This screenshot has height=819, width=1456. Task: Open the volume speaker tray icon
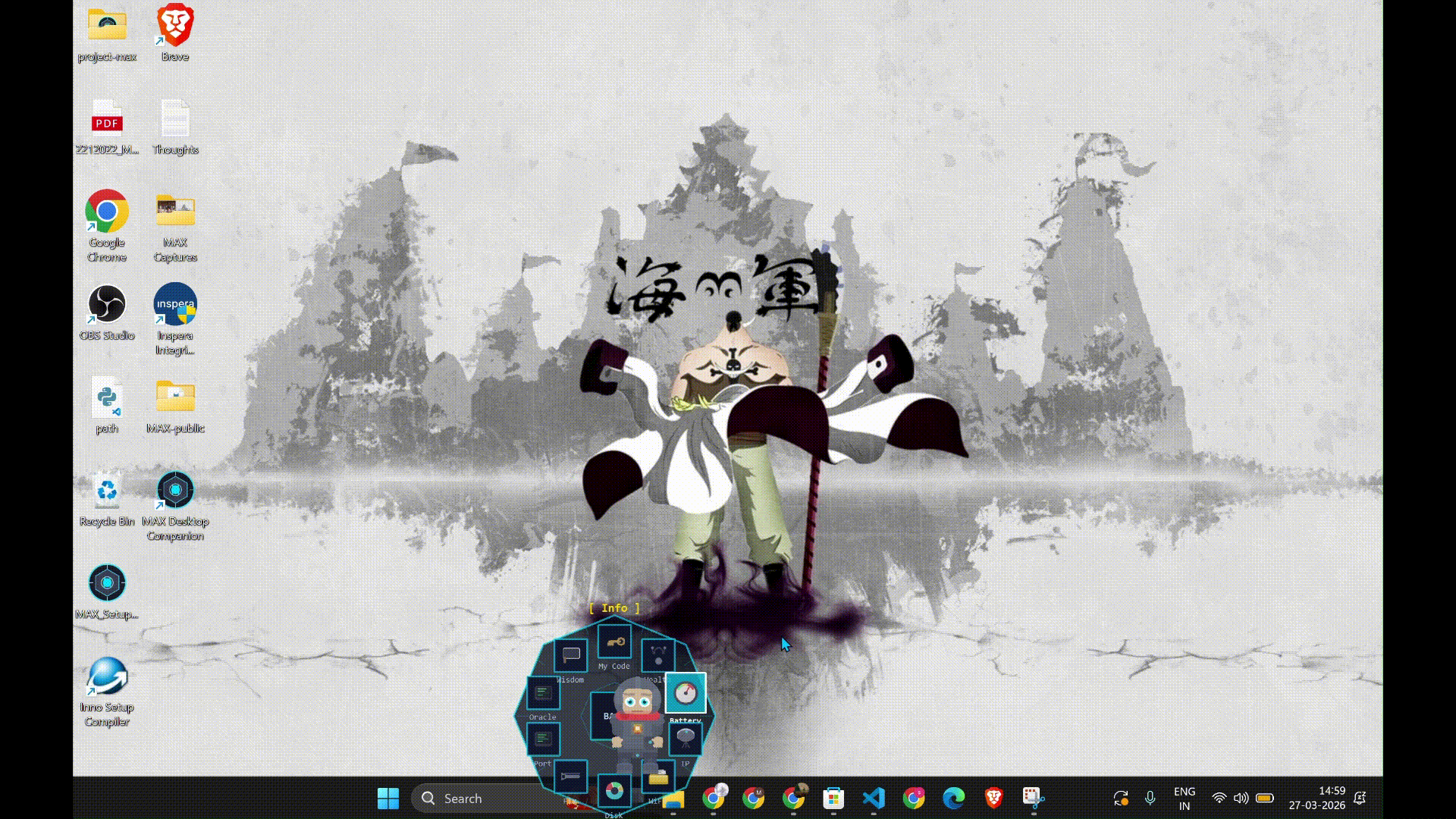pyautogui.click(x=1241, y=798)
